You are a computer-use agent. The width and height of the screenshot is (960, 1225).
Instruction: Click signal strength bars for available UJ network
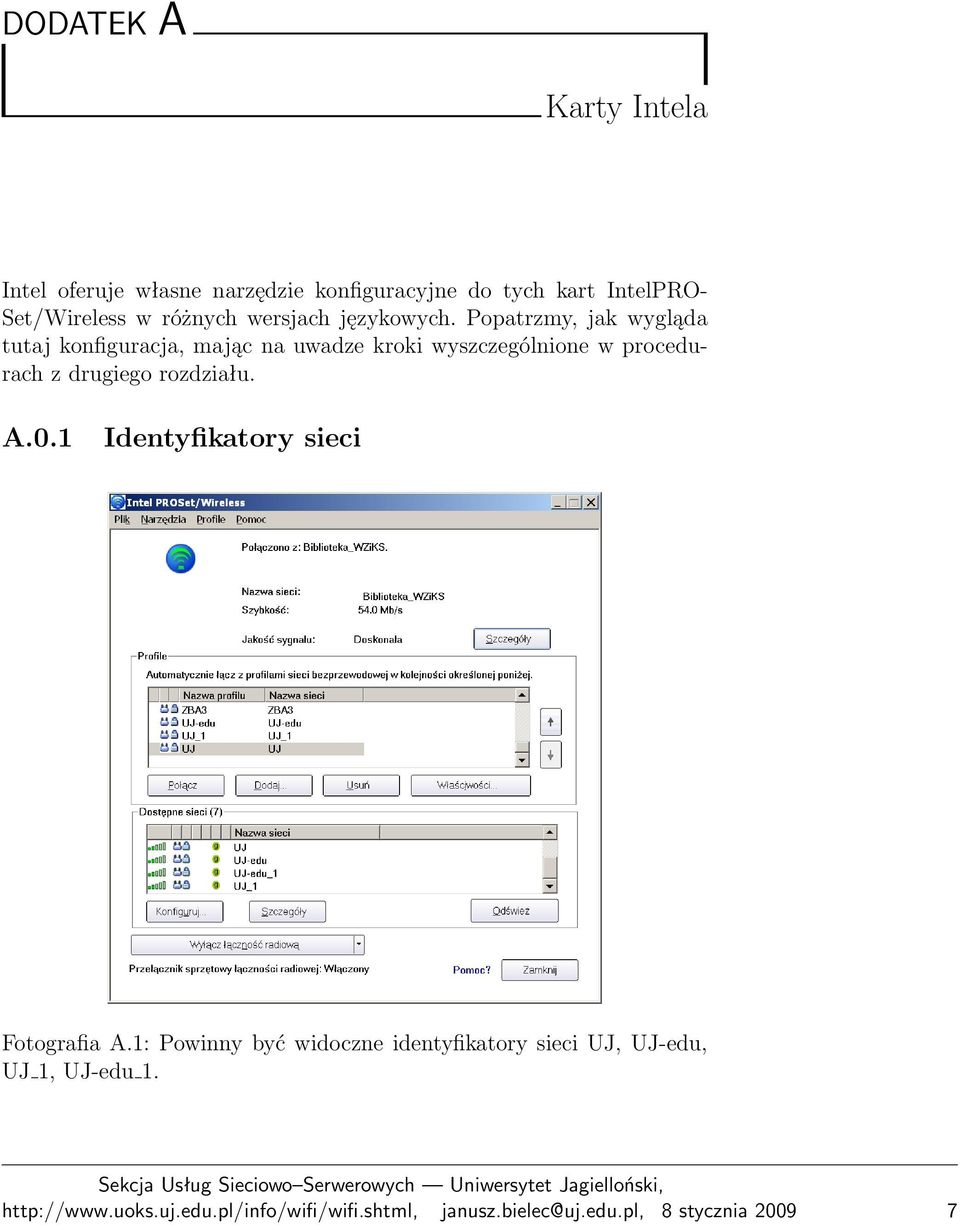tap(157, 847)
